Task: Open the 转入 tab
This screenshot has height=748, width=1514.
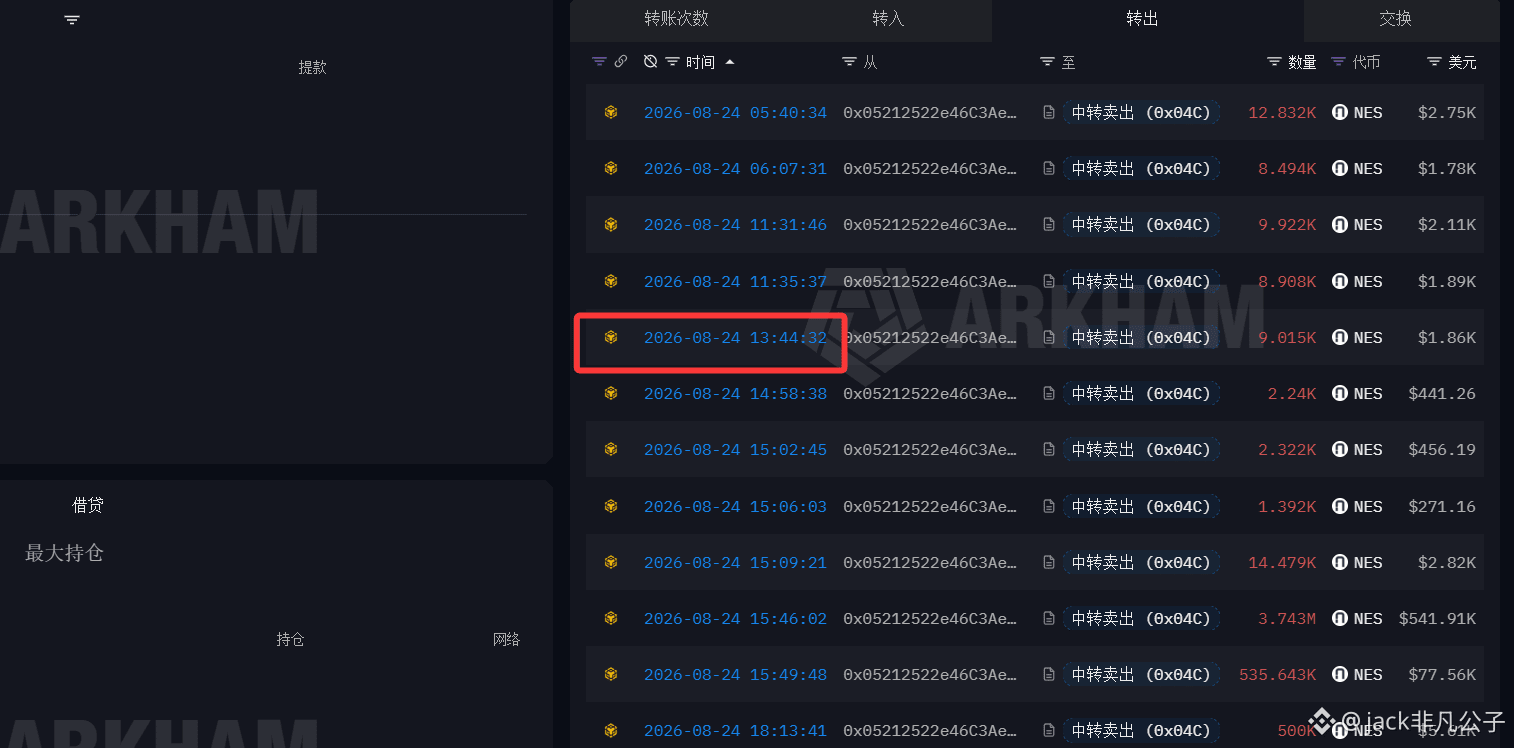Action: click(x=888, y=18)
